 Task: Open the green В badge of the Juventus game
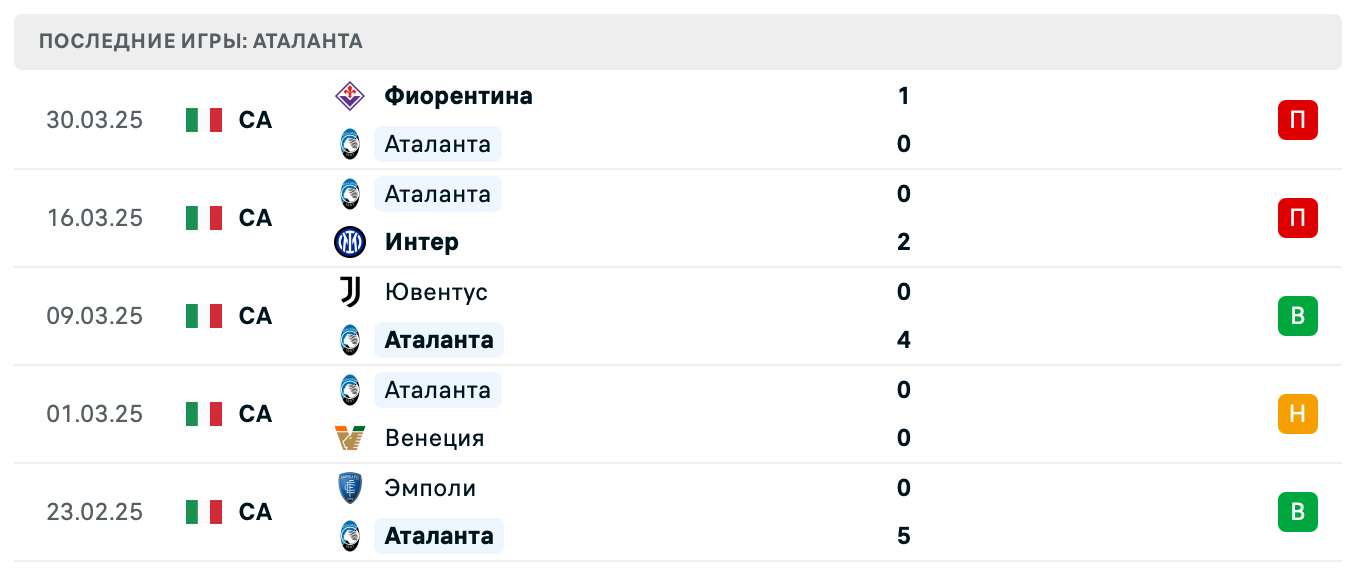[x=1298, y=315]
